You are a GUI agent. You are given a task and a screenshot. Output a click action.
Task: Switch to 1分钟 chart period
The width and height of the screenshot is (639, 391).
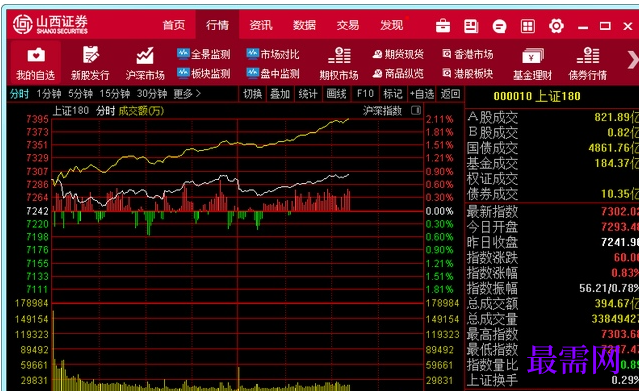(x=48, y=94)
